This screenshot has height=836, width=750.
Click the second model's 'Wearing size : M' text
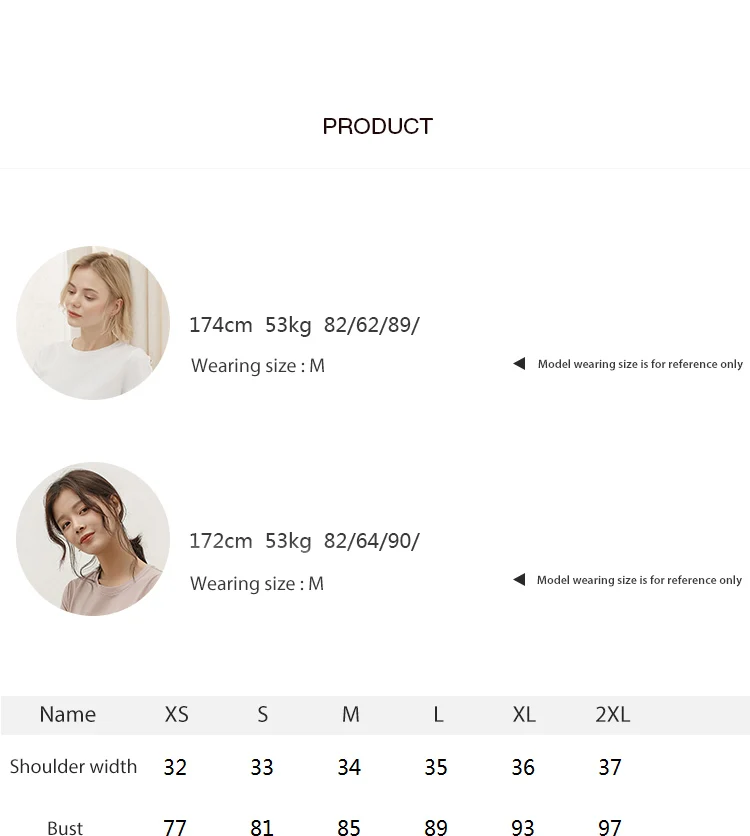257,583
